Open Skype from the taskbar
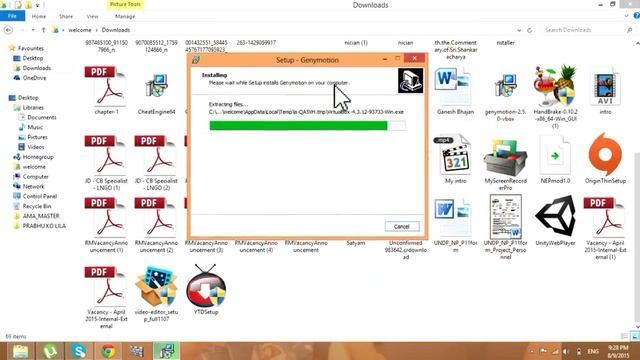This screenshot has width=640, height=360. coord(79,351)
